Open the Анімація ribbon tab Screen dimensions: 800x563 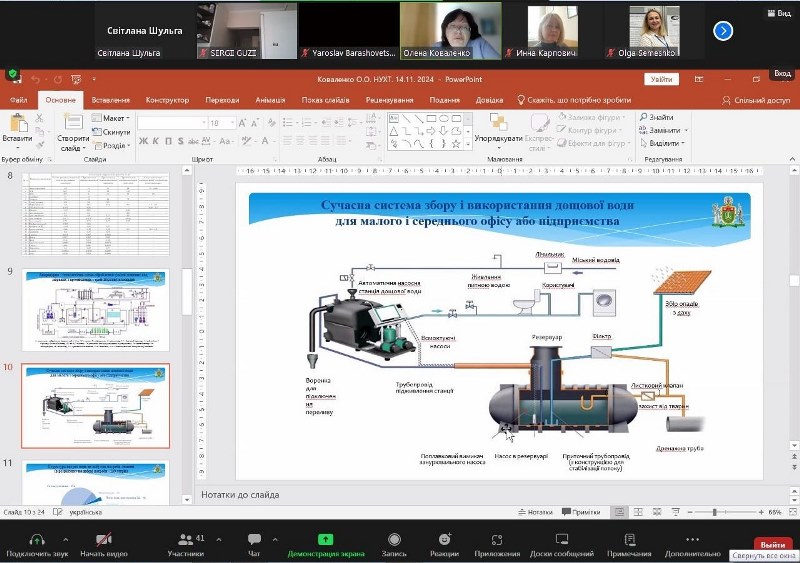tap(270, 100)
